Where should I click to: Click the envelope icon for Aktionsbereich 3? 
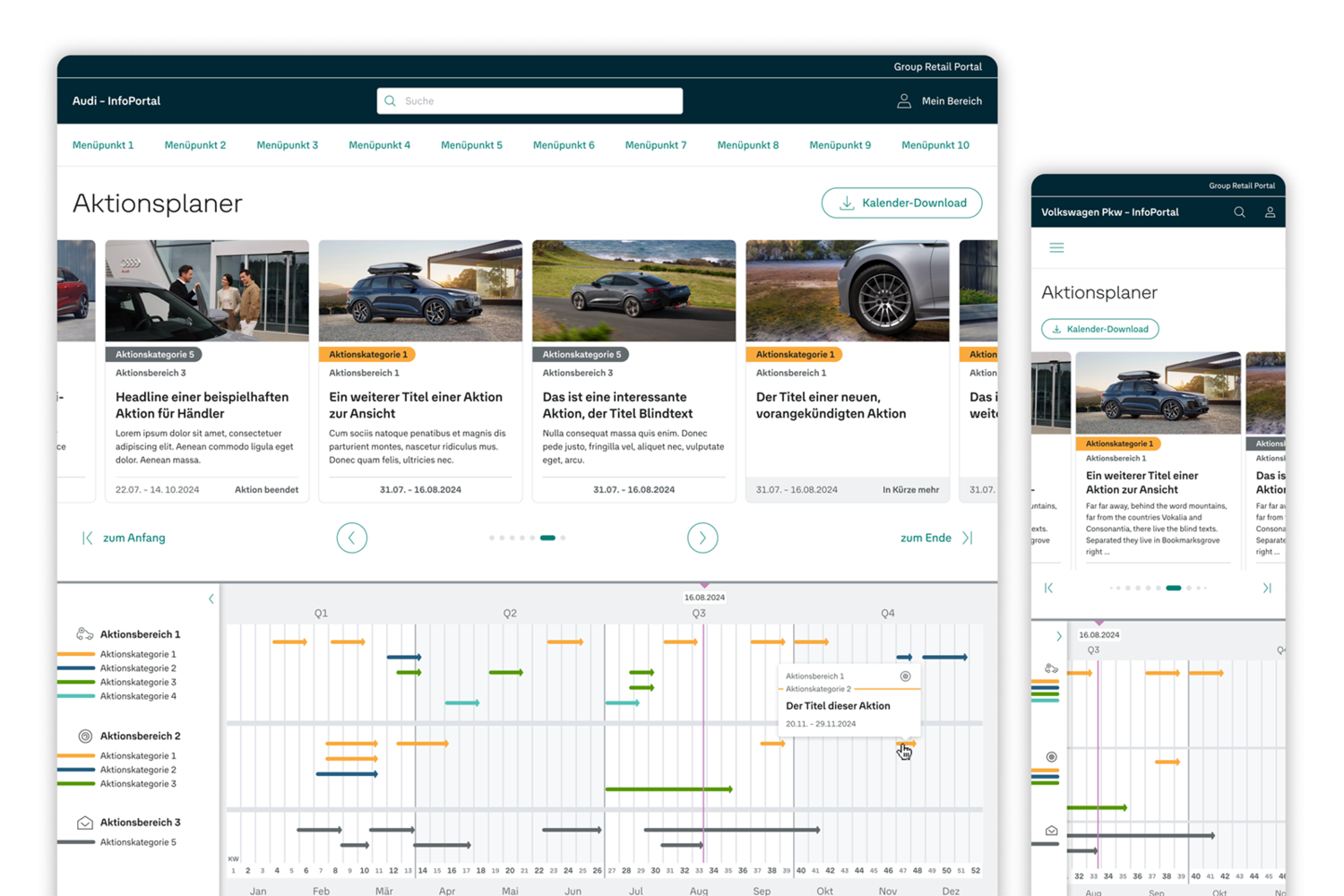[85, 822]
